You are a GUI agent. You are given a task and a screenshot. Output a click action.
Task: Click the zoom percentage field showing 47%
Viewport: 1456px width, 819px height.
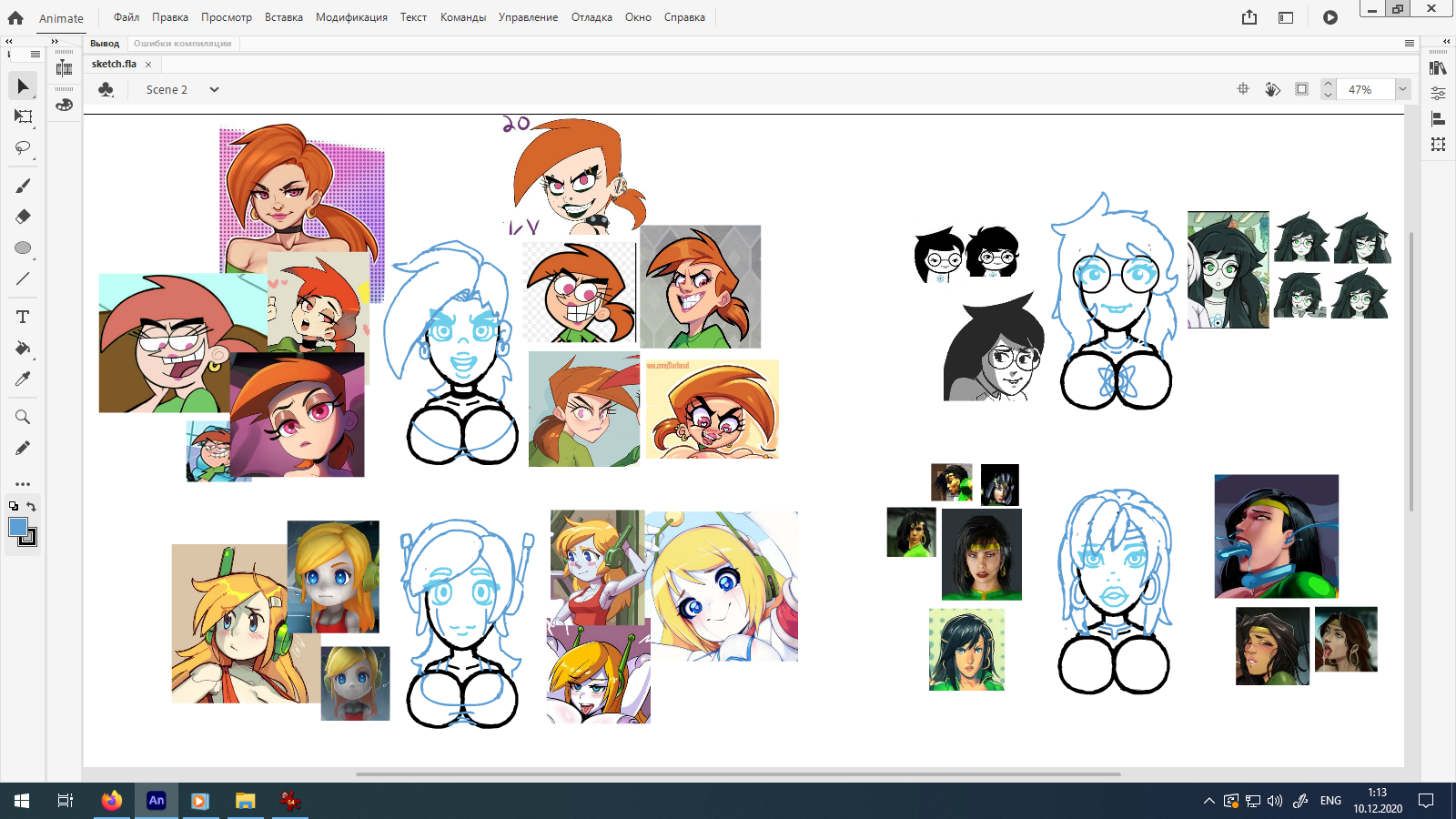point(1366,89)
